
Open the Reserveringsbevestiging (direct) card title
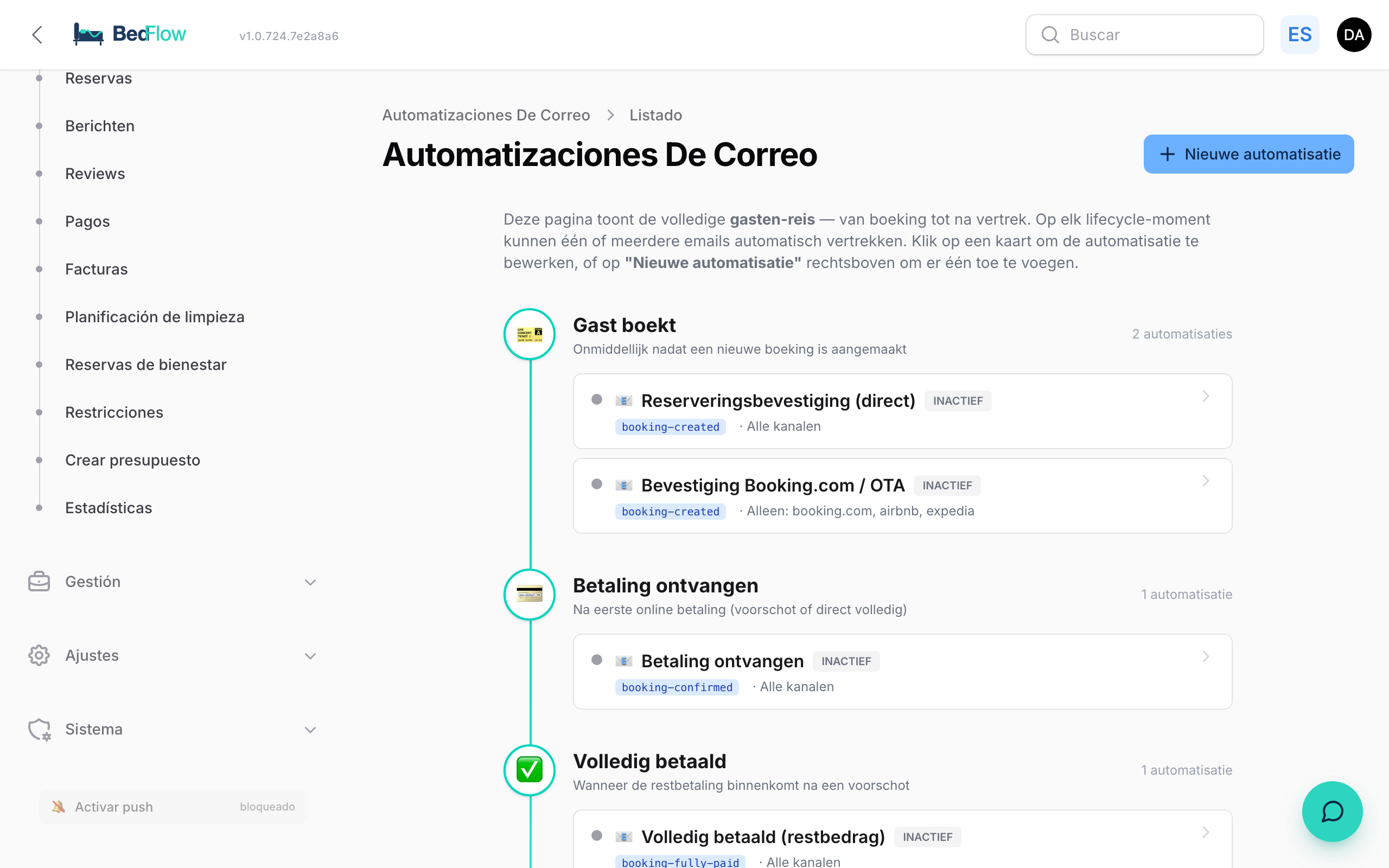[x=778, y=400]
